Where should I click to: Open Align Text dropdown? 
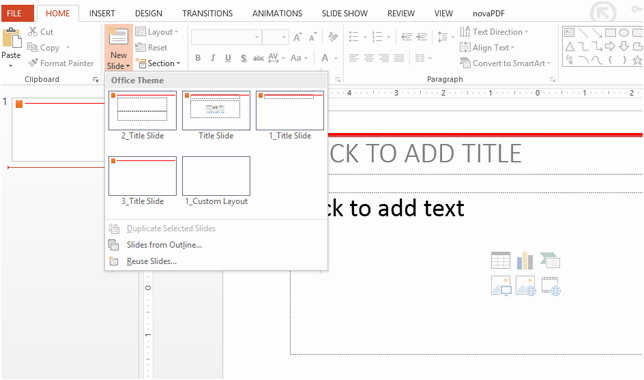click(x=487, y=48)
